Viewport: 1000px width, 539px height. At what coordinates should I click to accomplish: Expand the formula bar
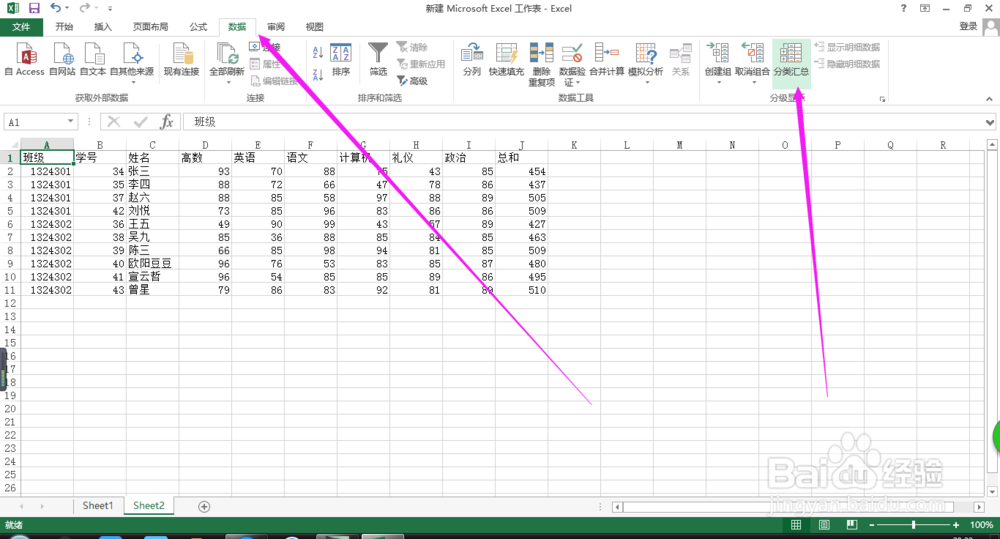[989, 122]
